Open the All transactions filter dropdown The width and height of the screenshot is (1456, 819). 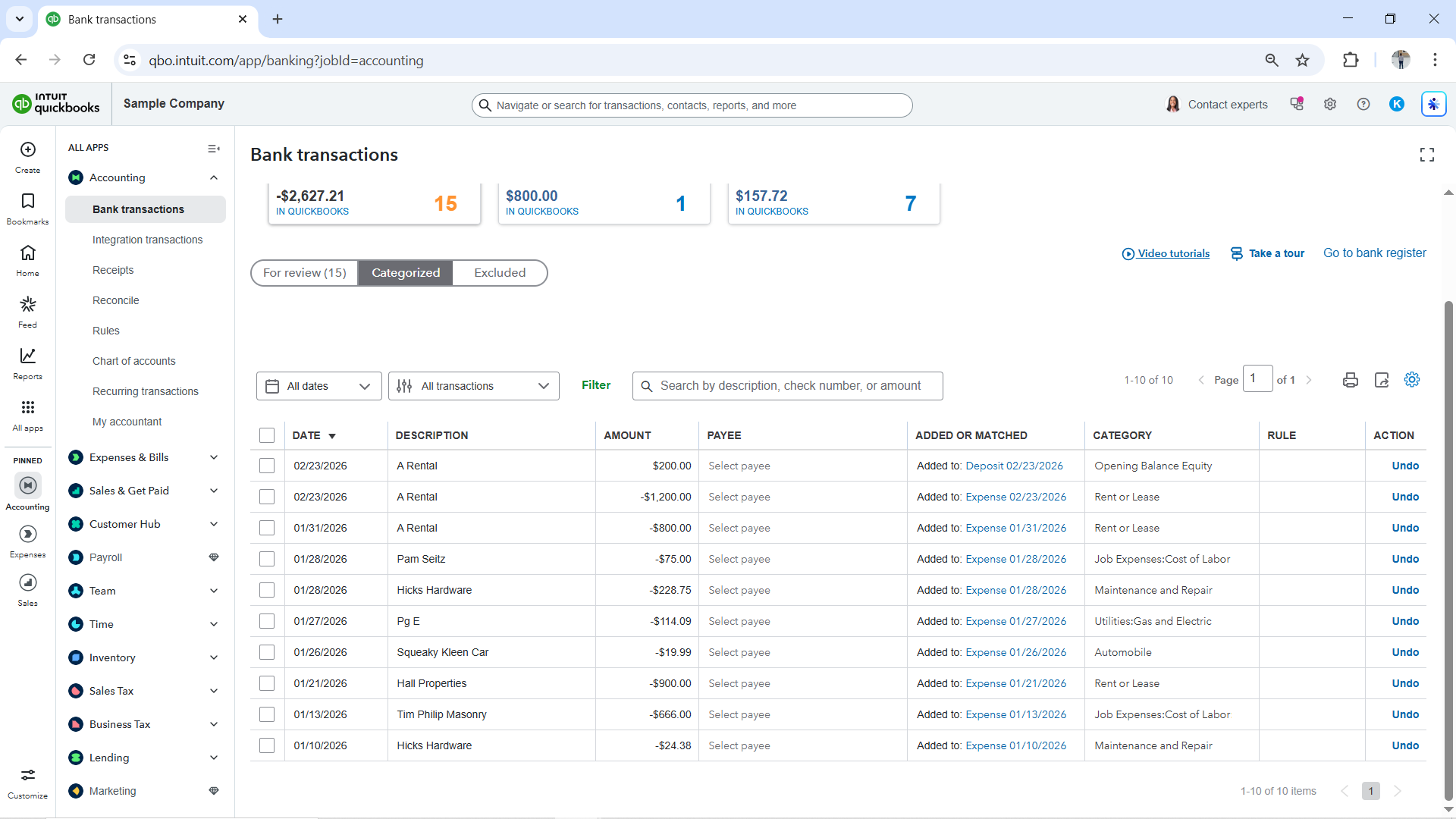tap(473, 386)
